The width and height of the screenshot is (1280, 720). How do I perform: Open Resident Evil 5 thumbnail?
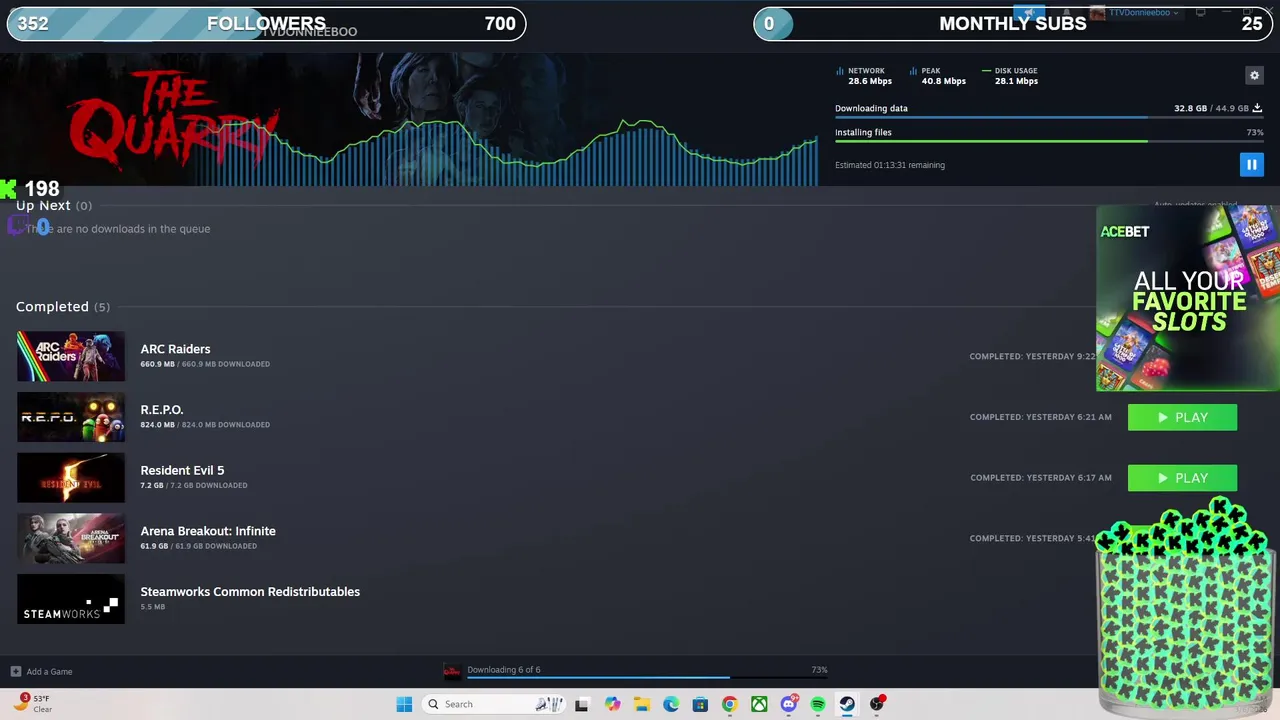(x=71, y=478)
